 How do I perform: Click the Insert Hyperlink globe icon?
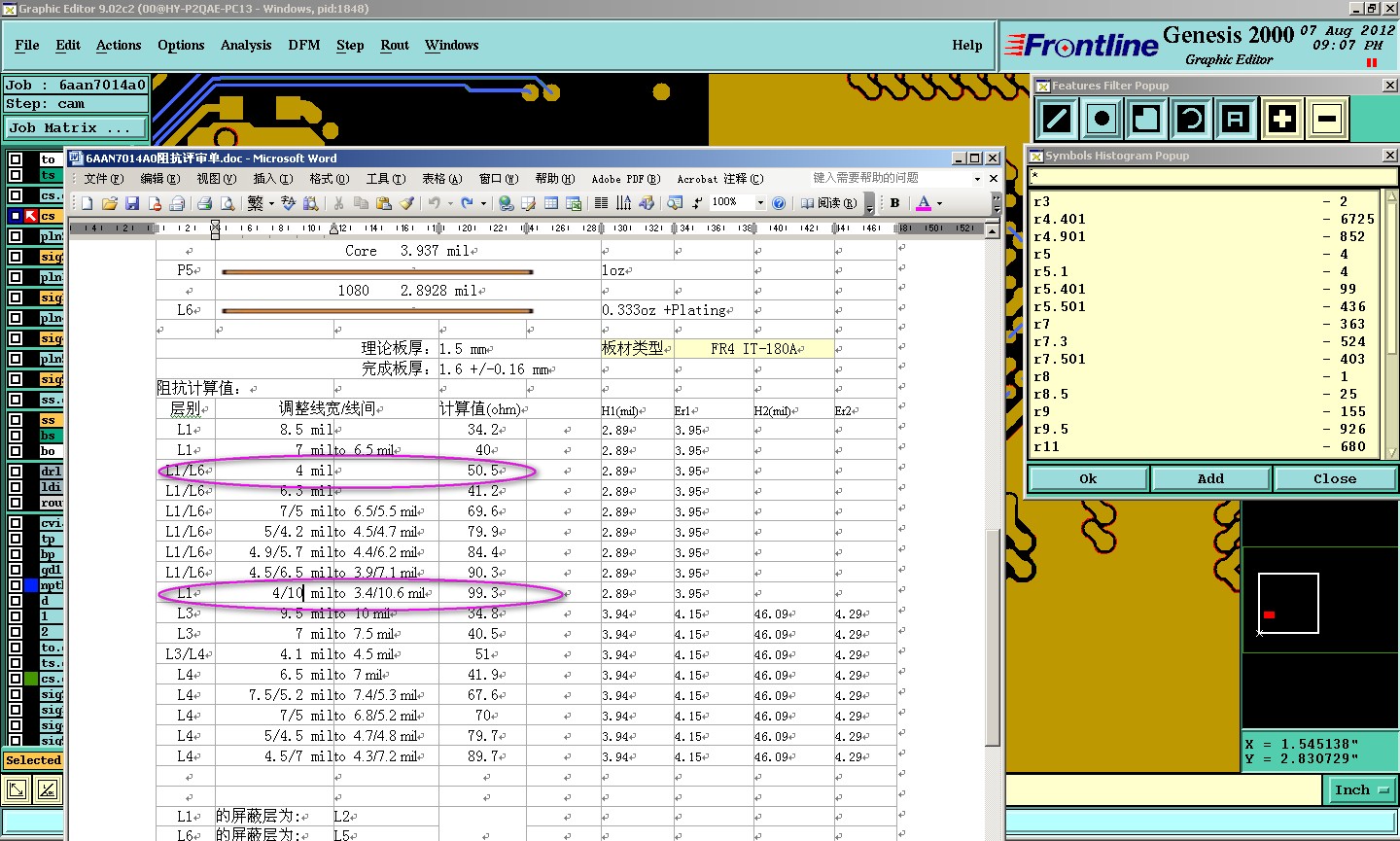(x=506, y=203)
